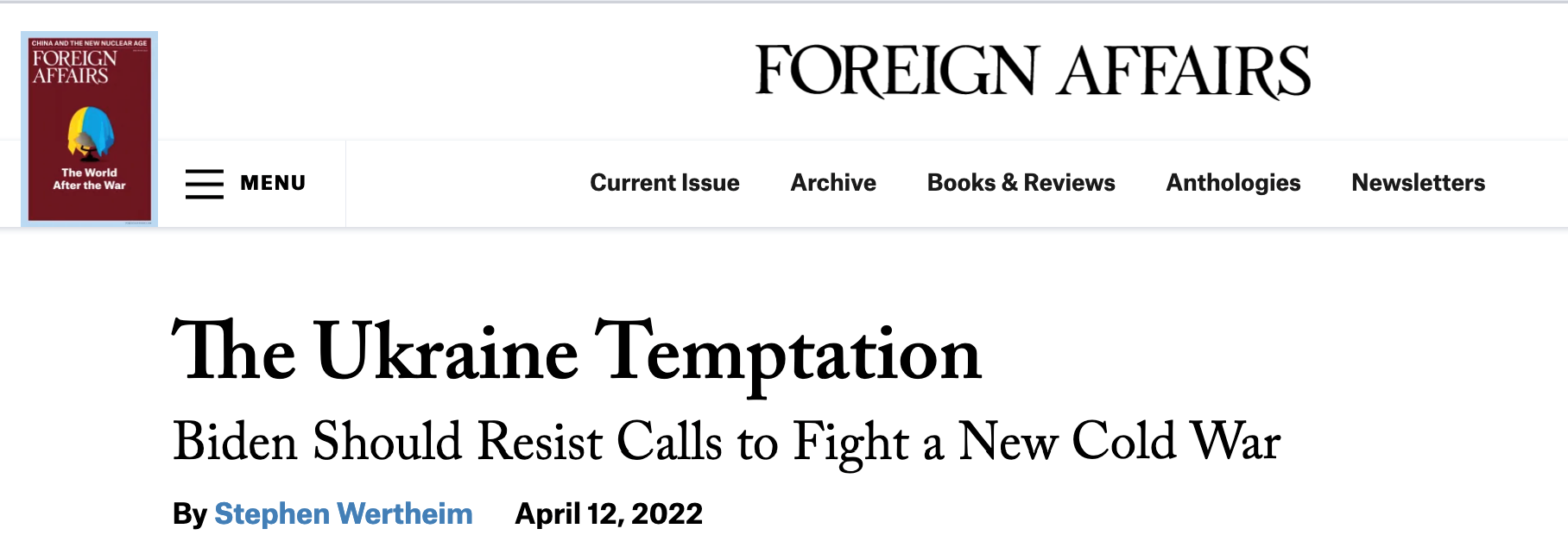Click the MENU label text
The width and height of the screenshot is (1568, 554).
[273, 183]
